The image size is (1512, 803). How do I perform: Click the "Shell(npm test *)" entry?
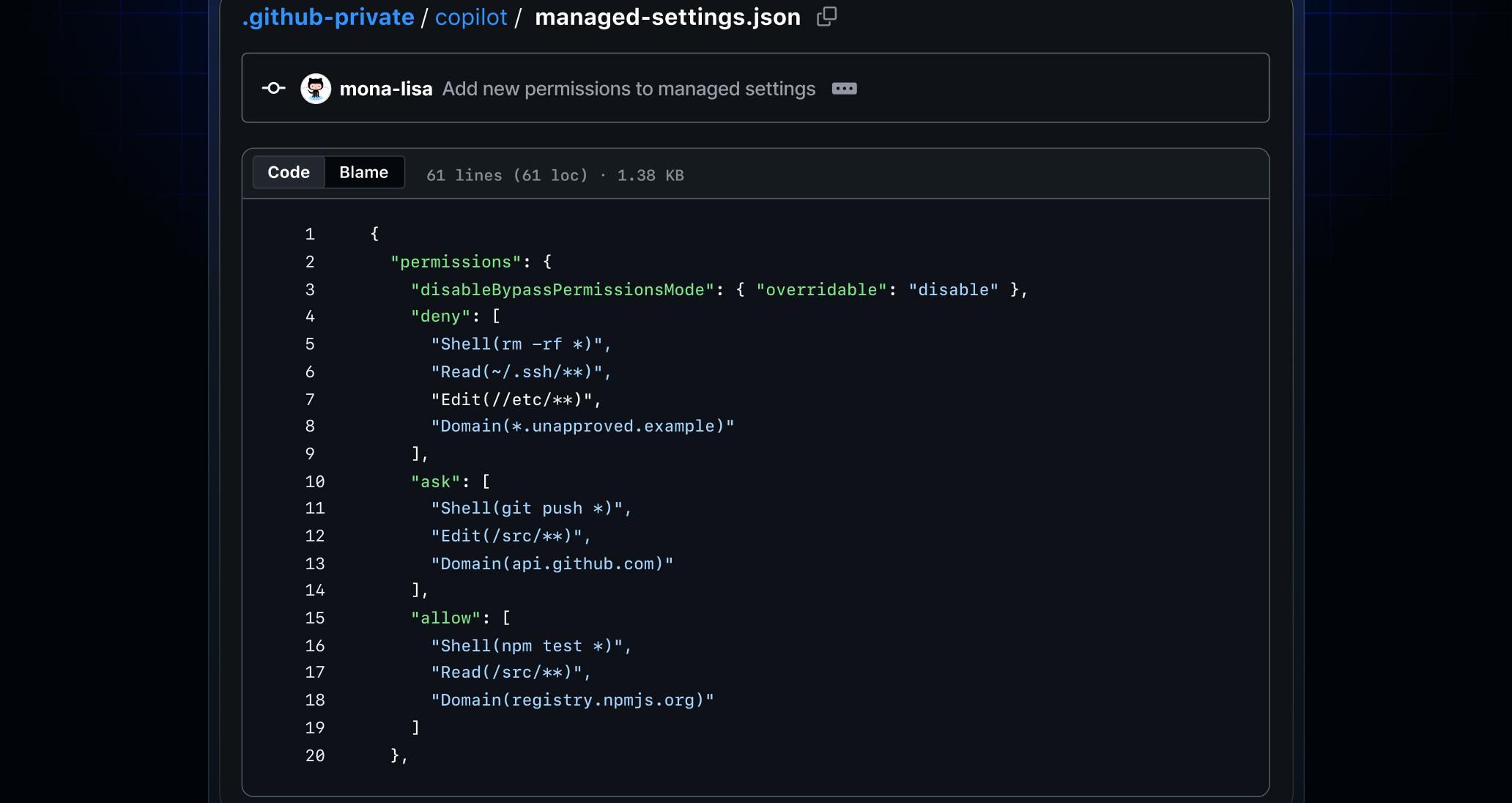[527, 645]
